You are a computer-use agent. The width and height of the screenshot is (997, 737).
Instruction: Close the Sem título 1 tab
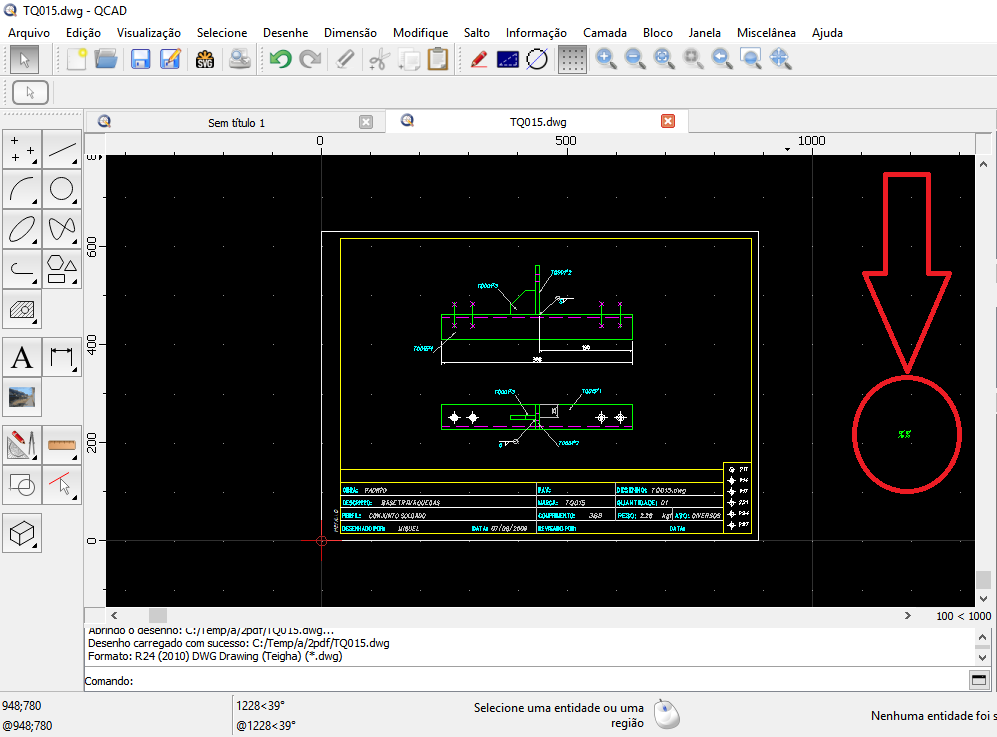(366, 122)
